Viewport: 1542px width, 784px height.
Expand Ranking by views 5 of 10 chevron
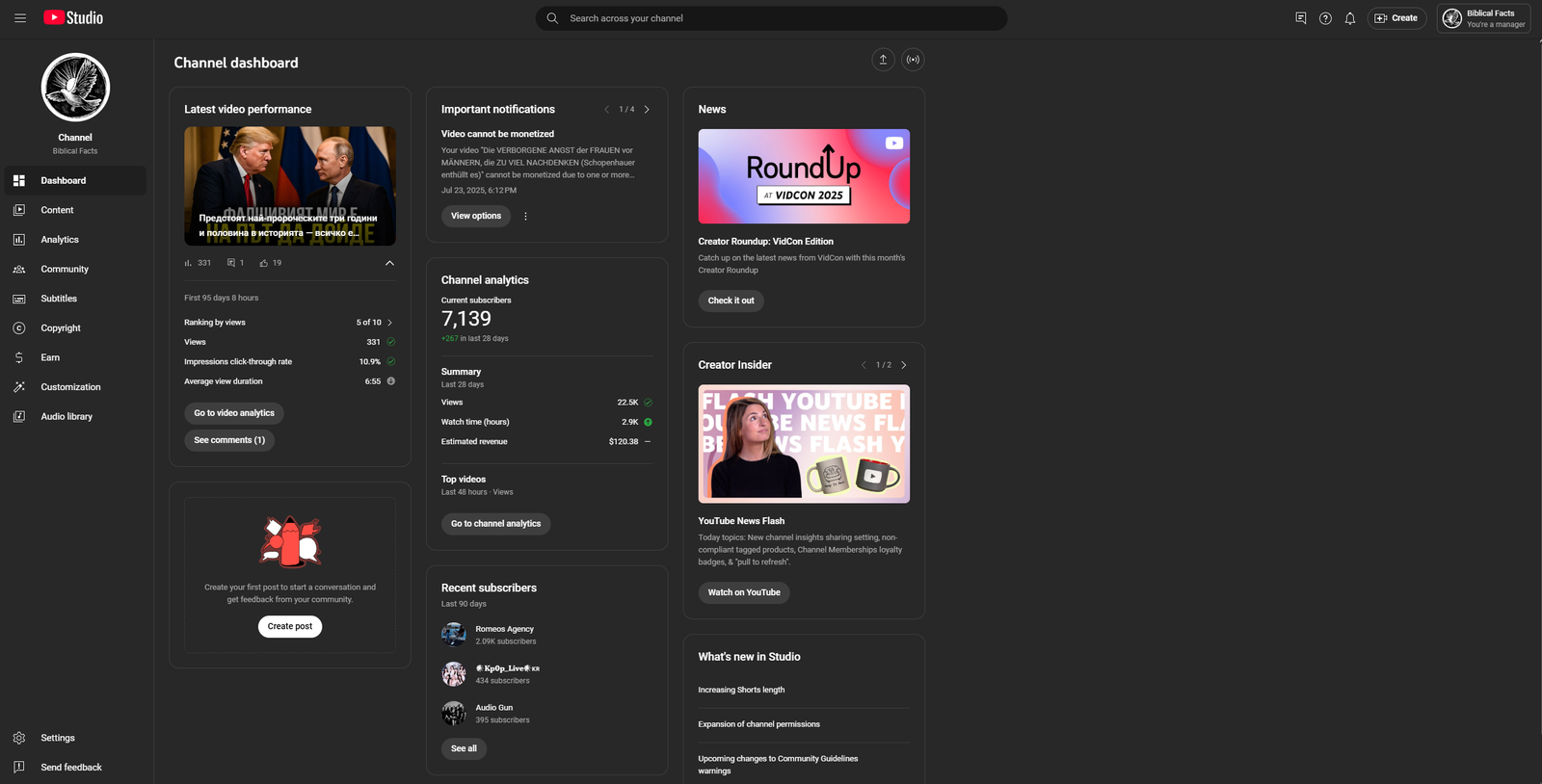click(389, 323)
